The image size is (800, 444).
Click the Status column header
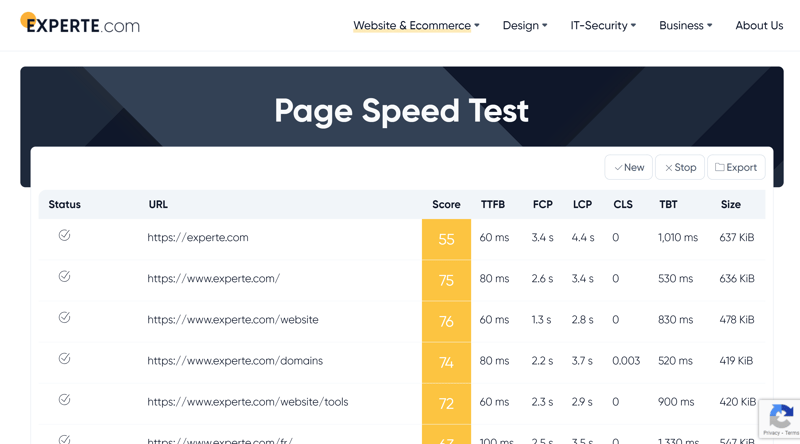point(65,205)
